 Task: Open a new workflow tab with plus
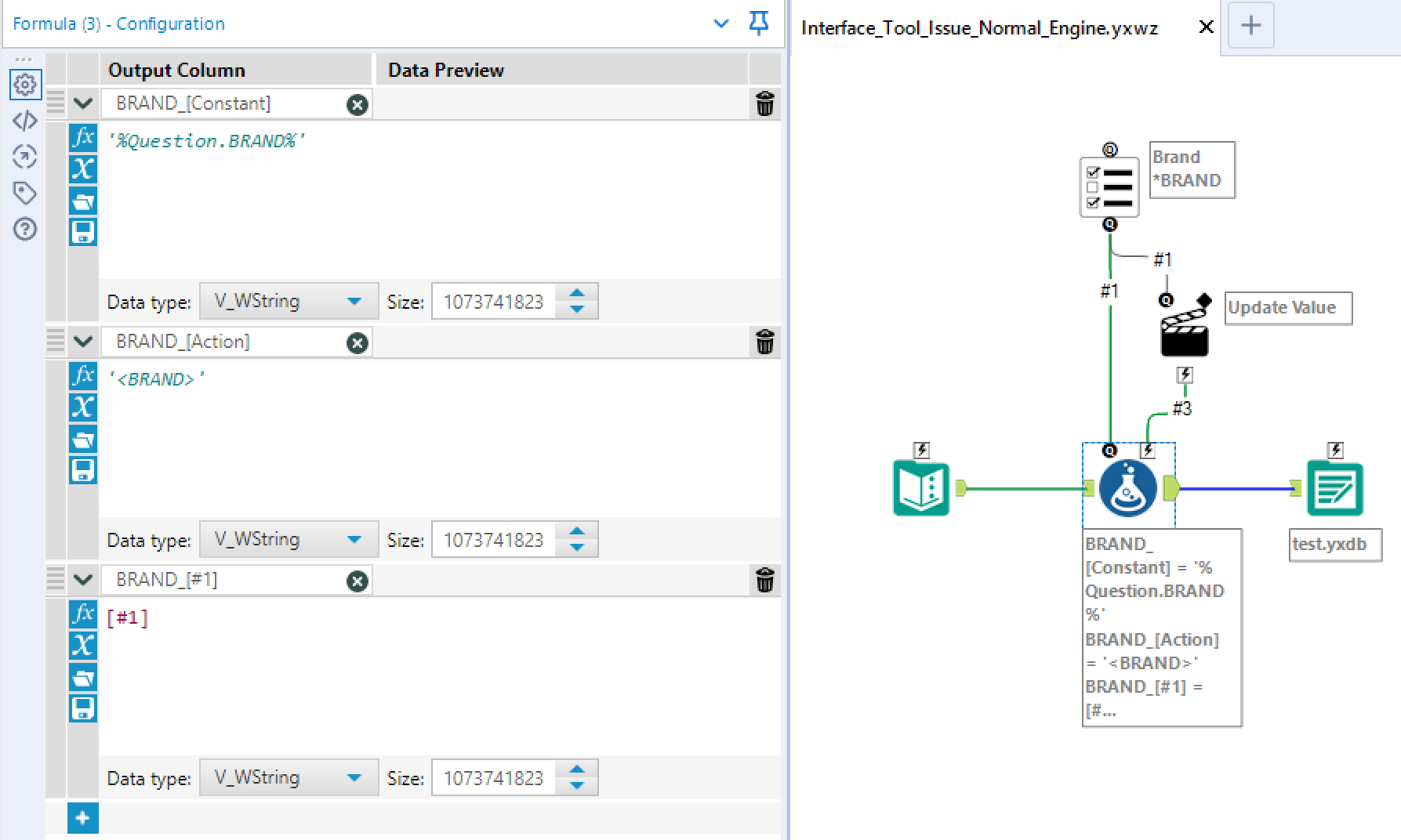pyautogui.click(x=1250, y=26)
